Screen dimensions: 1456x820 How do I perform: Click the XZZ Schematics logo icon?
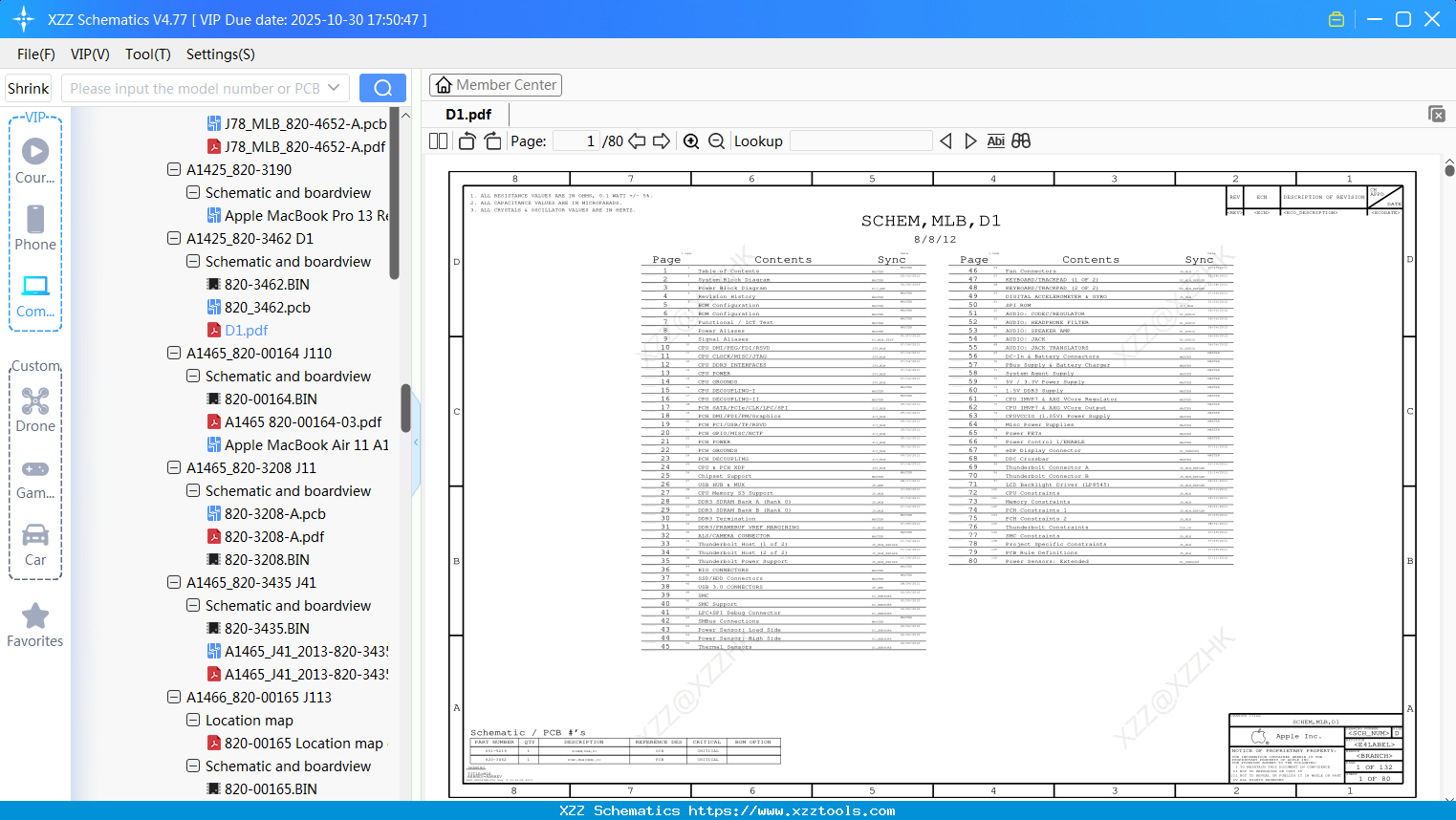pos(24,19)
